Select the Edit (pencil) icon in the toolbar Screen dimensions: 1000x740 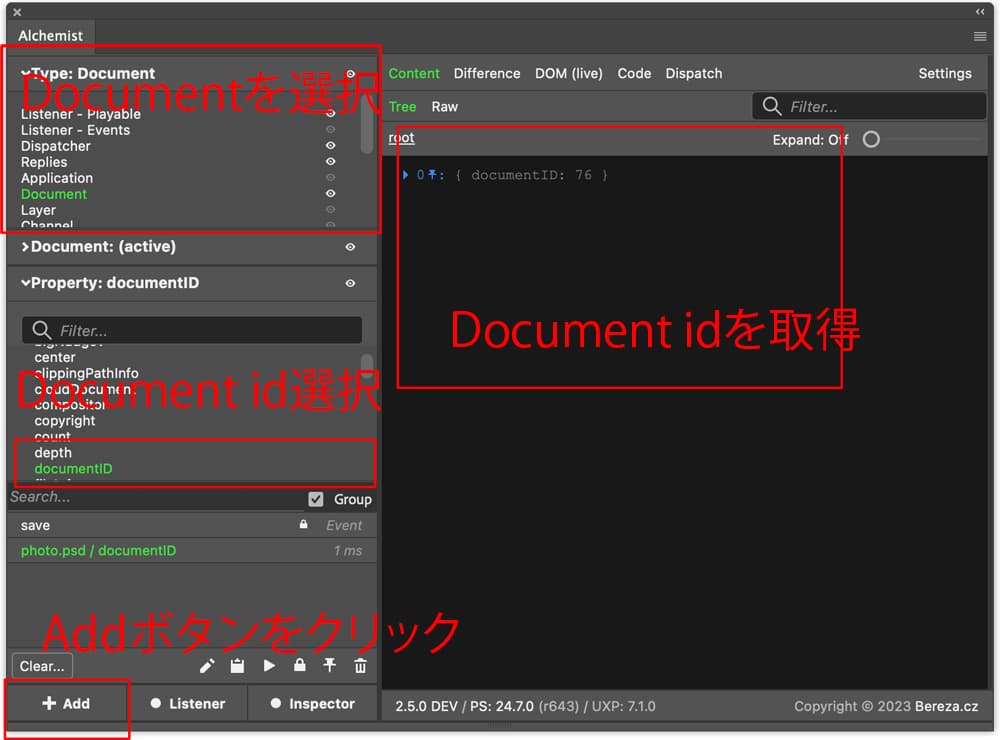pos(207,665)
